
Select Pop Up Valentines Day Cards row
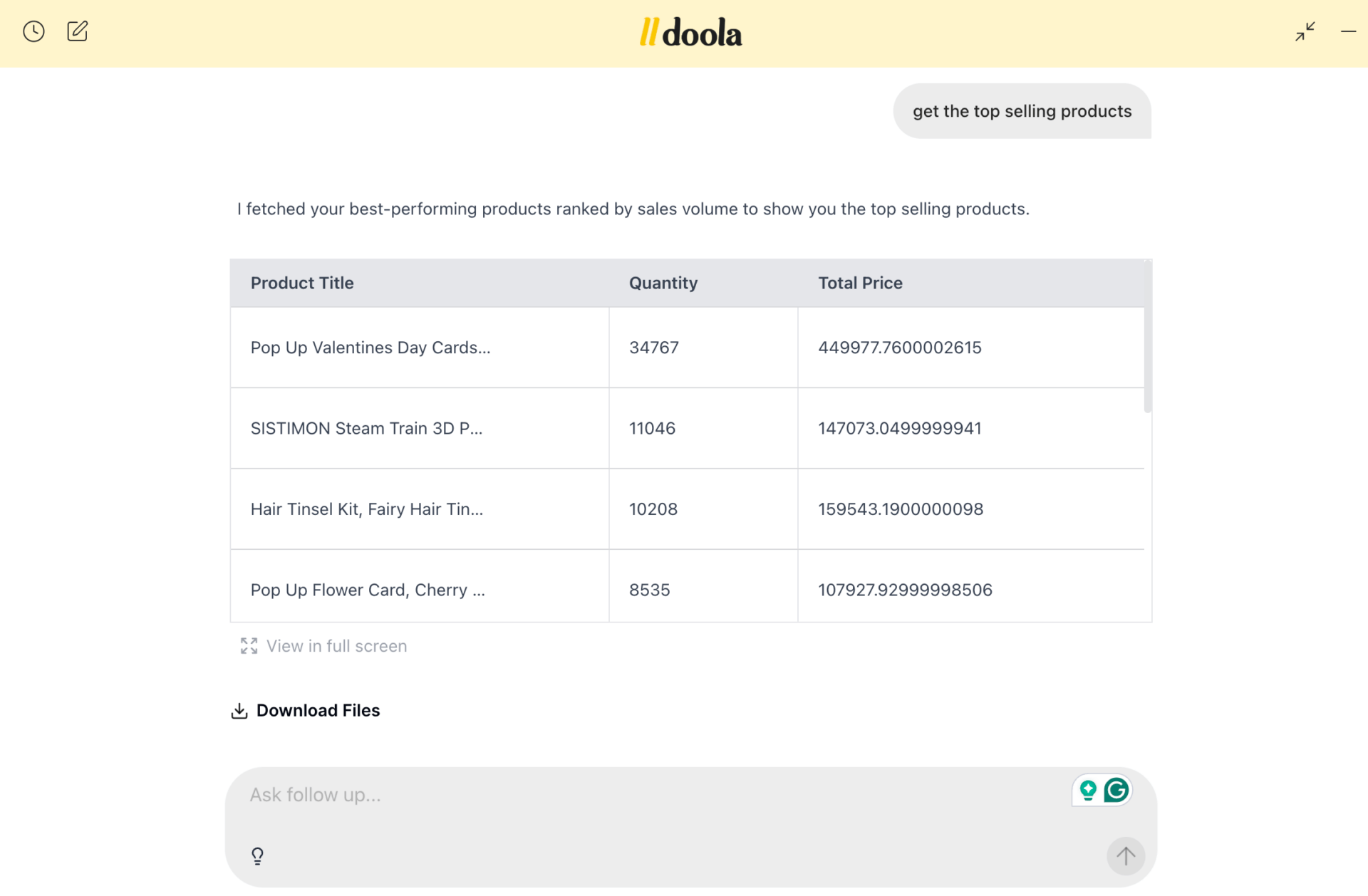tap(370, 348)
